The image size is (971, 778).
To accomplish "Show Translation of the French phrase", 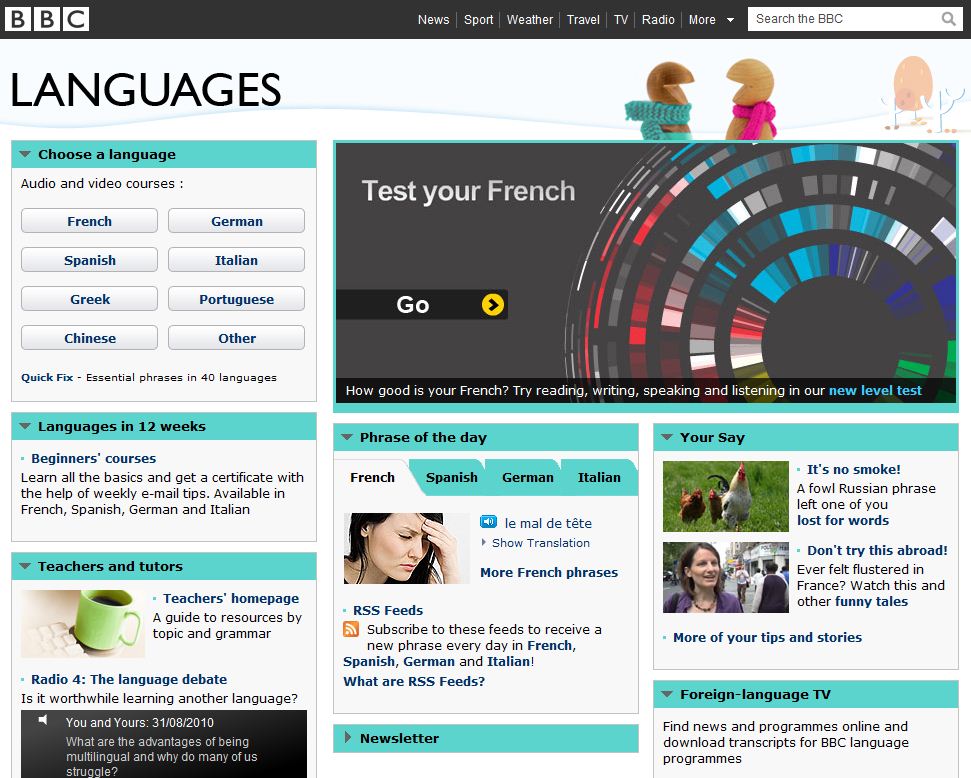I will coord(540,543).
